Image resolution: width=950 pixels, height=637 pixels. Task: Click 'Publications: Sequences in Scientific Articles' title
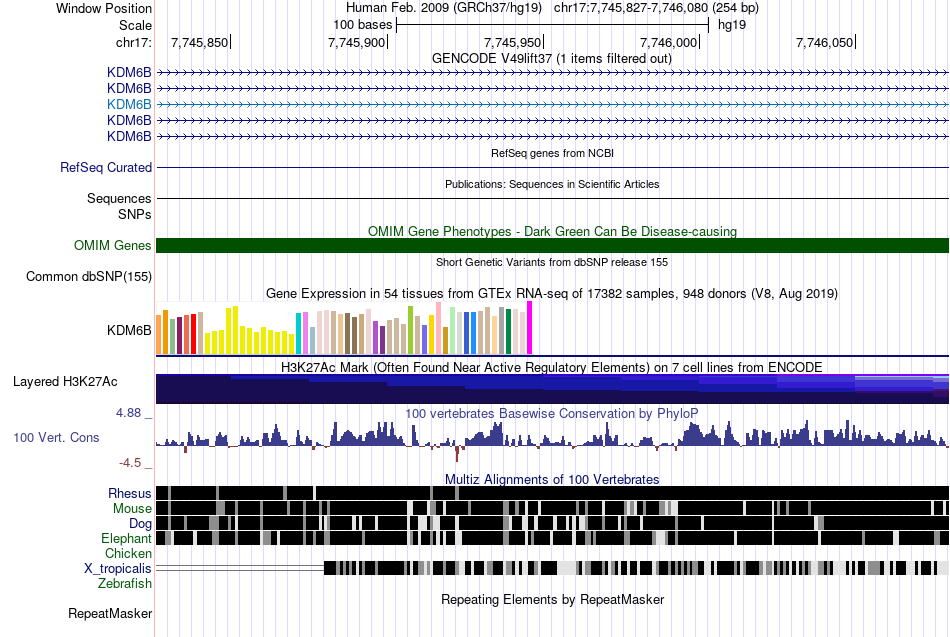(x=552, y=184)
